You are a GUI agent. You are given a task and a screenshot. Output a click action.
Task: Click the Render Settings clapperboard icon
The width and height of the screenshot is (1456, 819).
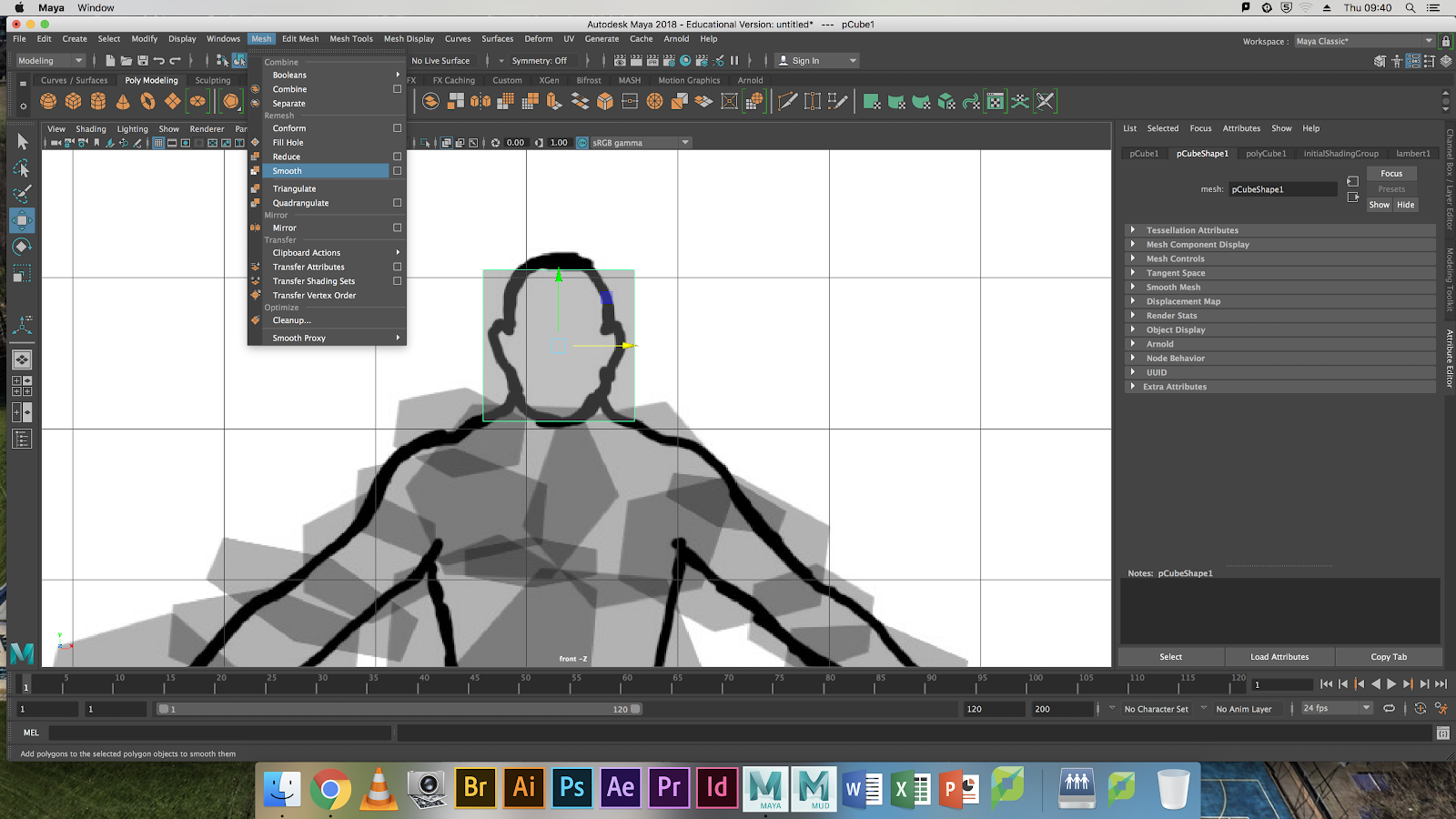(x=670, y=61)
